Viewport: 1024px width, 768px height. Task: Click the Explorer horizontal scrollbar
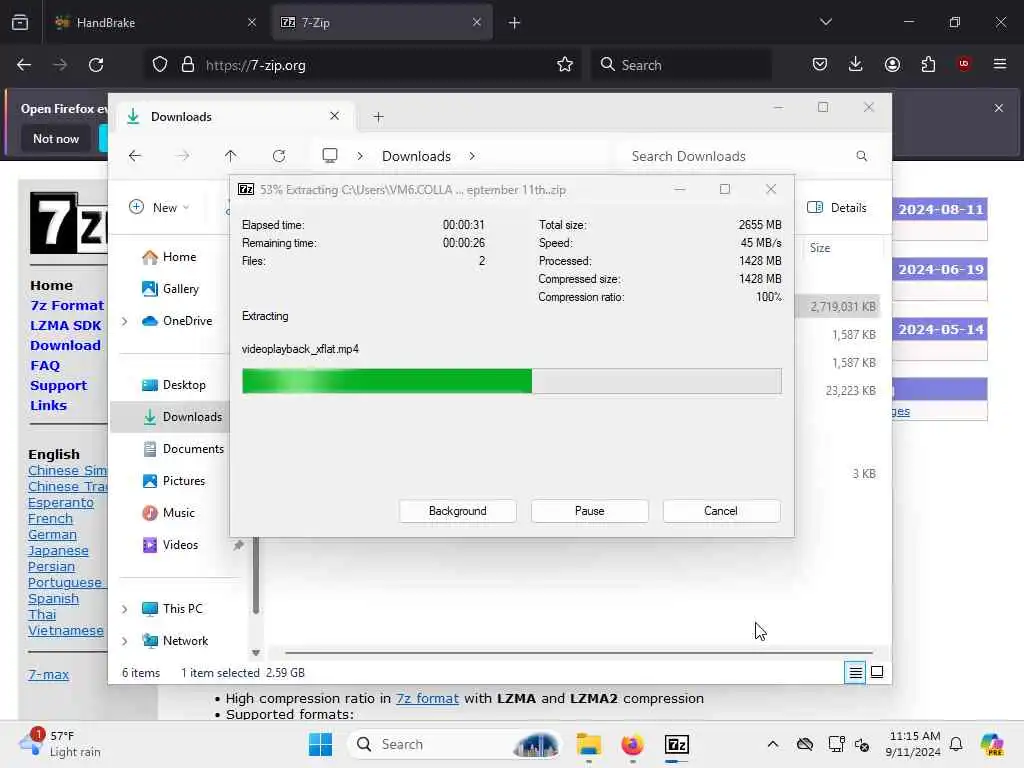coord(579,652)
